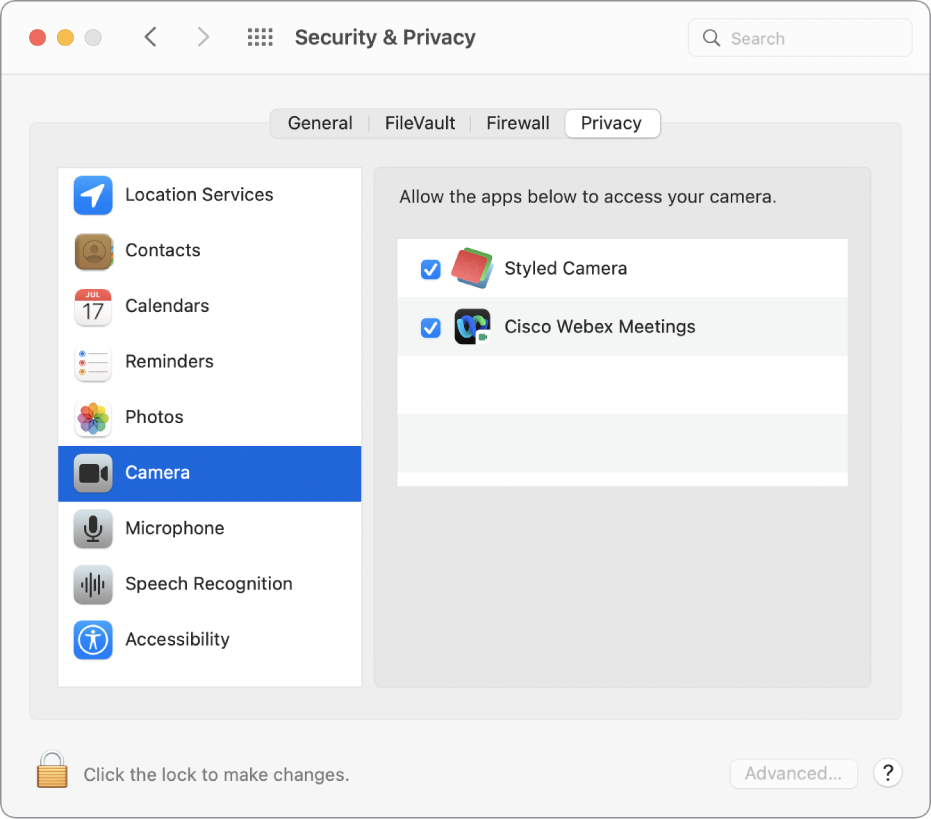931x819 pixels.
Task: Disable Cisco Webex Meetings camera access
Action: tap(431, 327)
